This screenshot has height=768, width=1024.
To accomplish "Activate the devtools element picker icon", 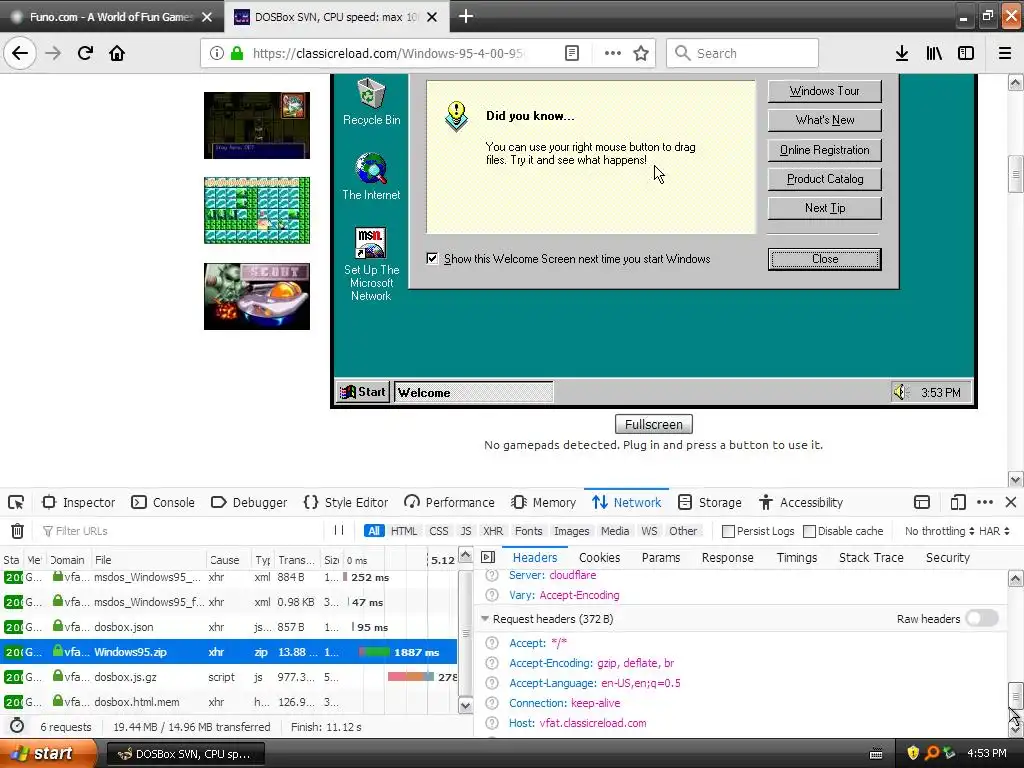I will click(x=16, y=502).
